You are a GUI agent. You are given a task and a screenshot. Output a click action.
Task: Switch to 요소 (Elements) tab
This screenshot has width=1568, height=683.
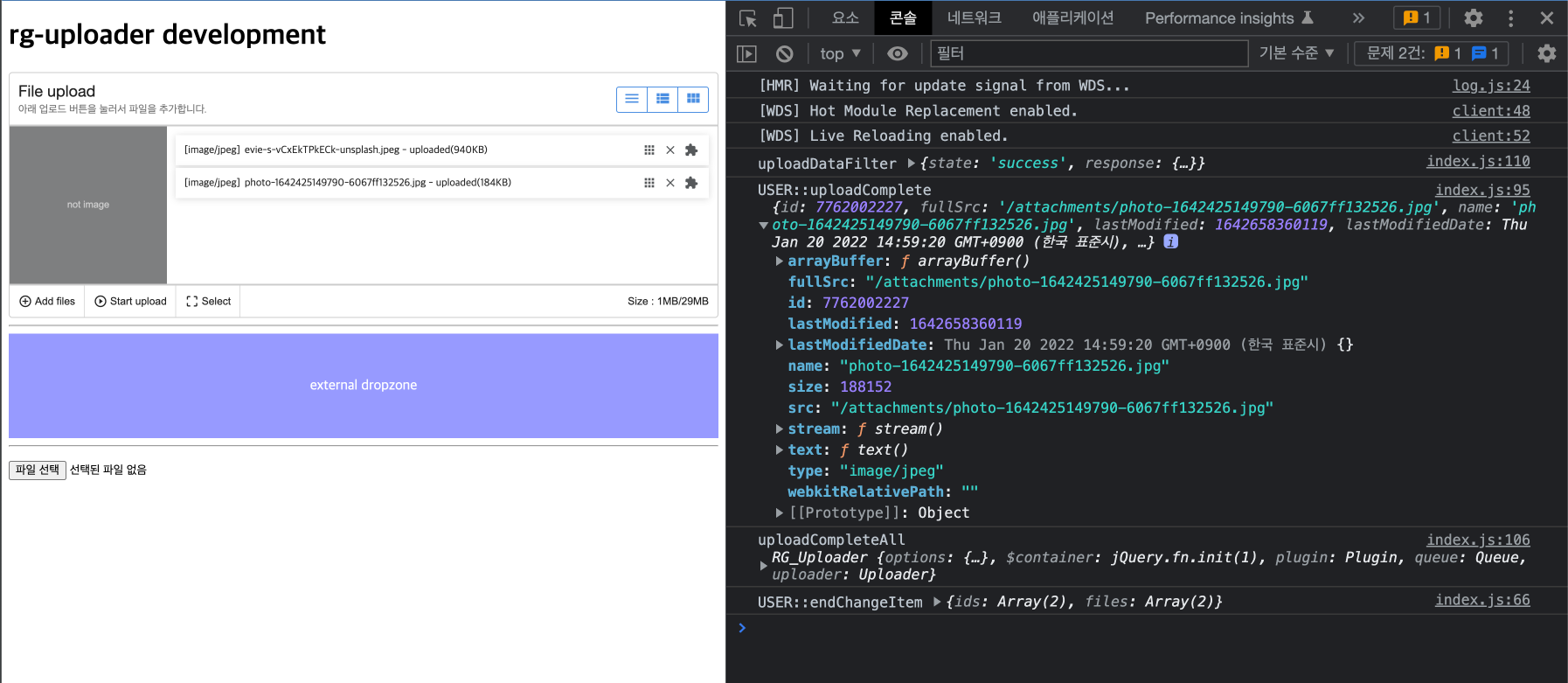[x=845, y=17]
